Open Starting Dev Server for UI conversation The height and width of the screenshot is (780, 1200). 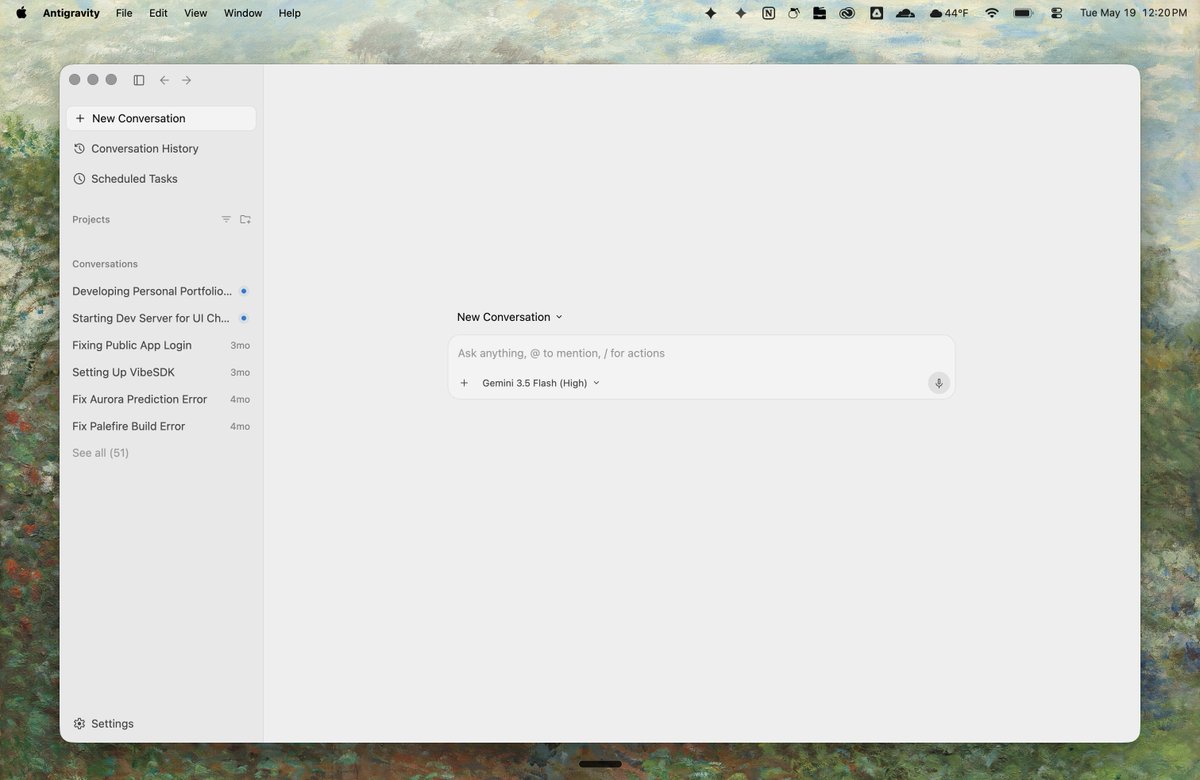[x=161, y=318]
